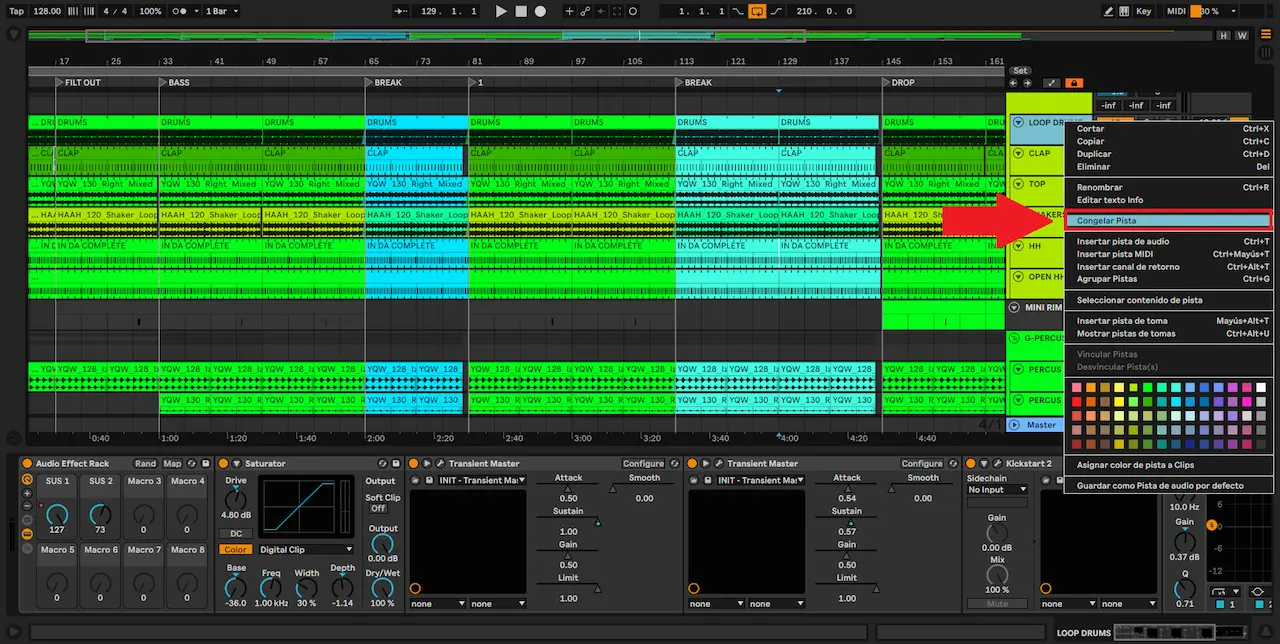
Task: Toggle the Follow playback arrow
Action: coord(400,11)
